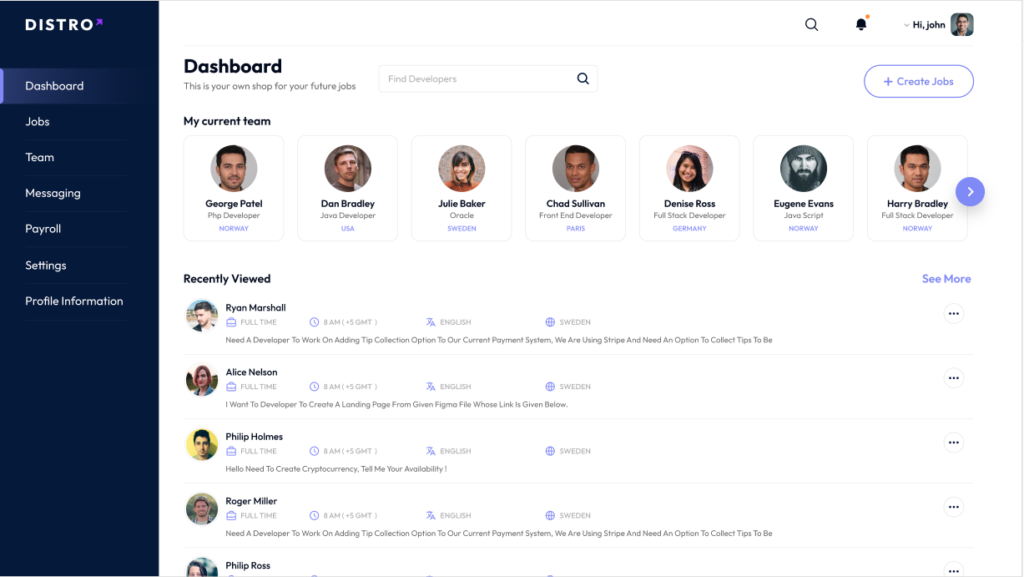This screenshot has width=1024, height=577.
Task: Click Philip Holmes's Full Time briefcase icon
Action: point(231,451)
